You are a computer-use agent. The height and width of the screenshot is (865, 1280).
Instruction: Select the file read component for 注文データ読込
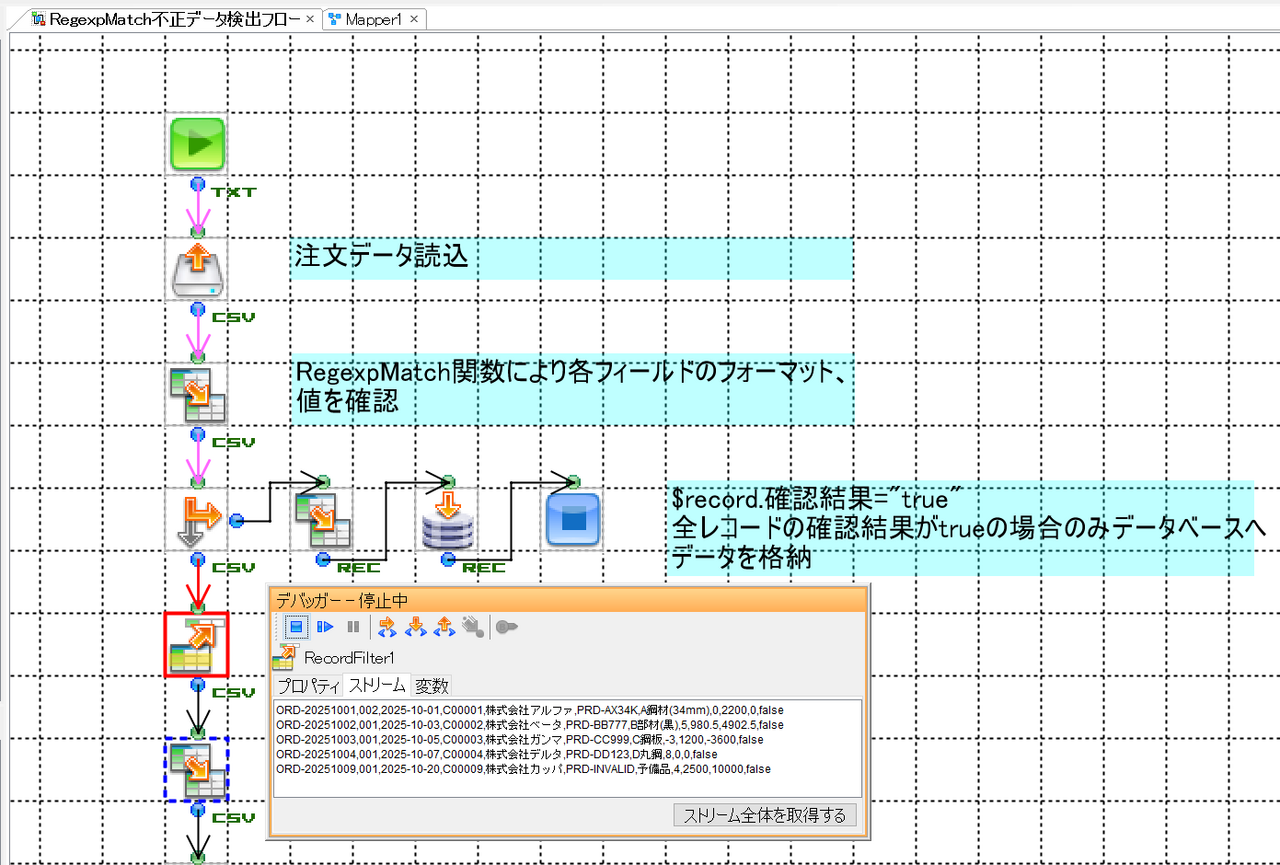[x=197, y=270]
